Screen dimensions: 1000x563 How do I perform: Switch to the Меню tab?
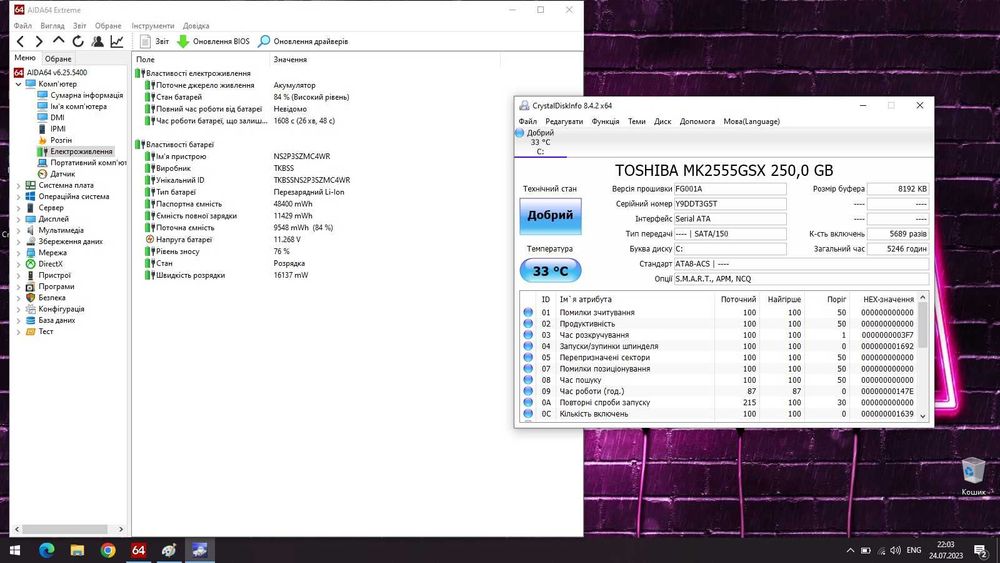(25, 58)
